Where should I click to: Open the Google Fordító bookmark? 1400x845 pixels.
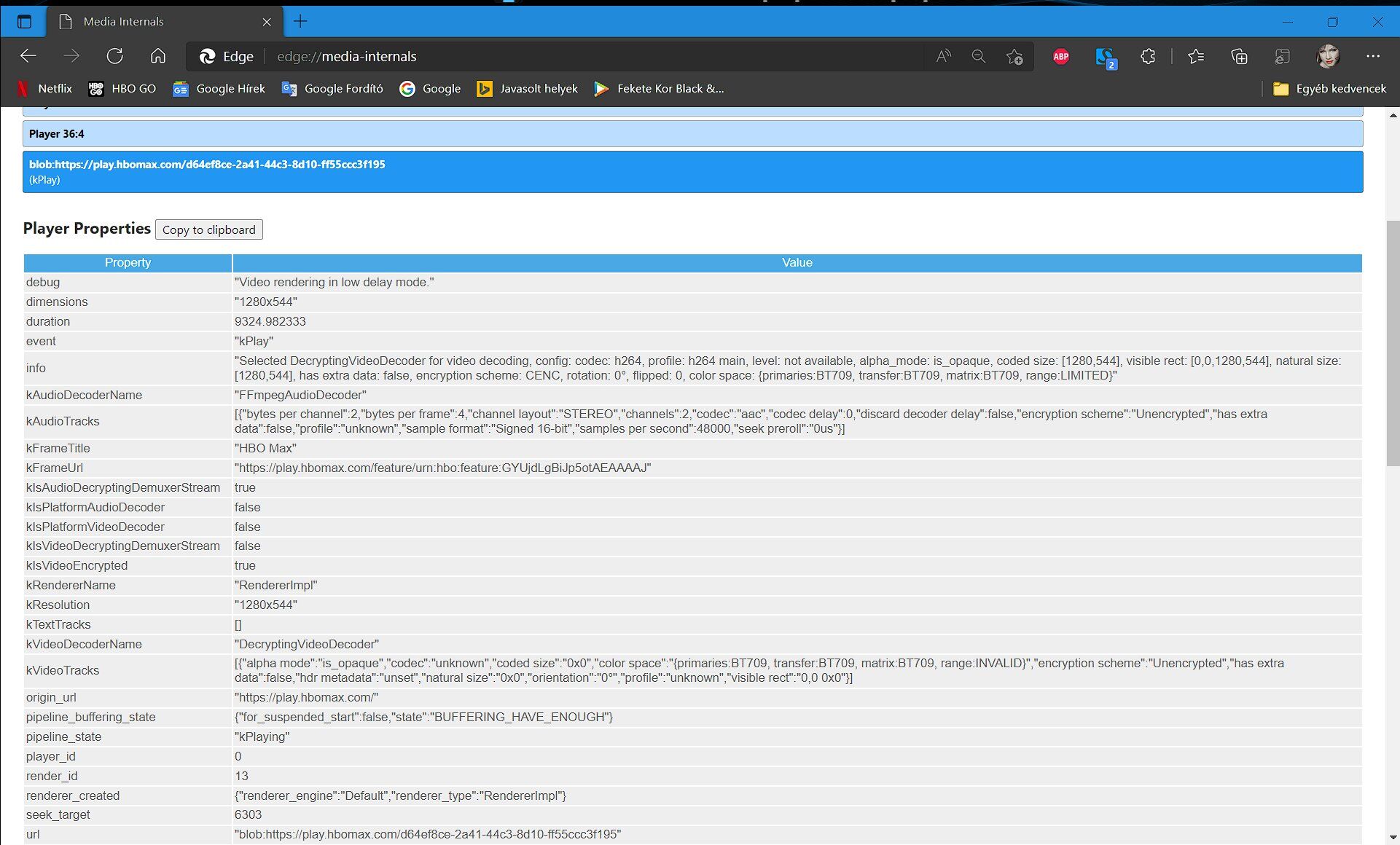332,89
